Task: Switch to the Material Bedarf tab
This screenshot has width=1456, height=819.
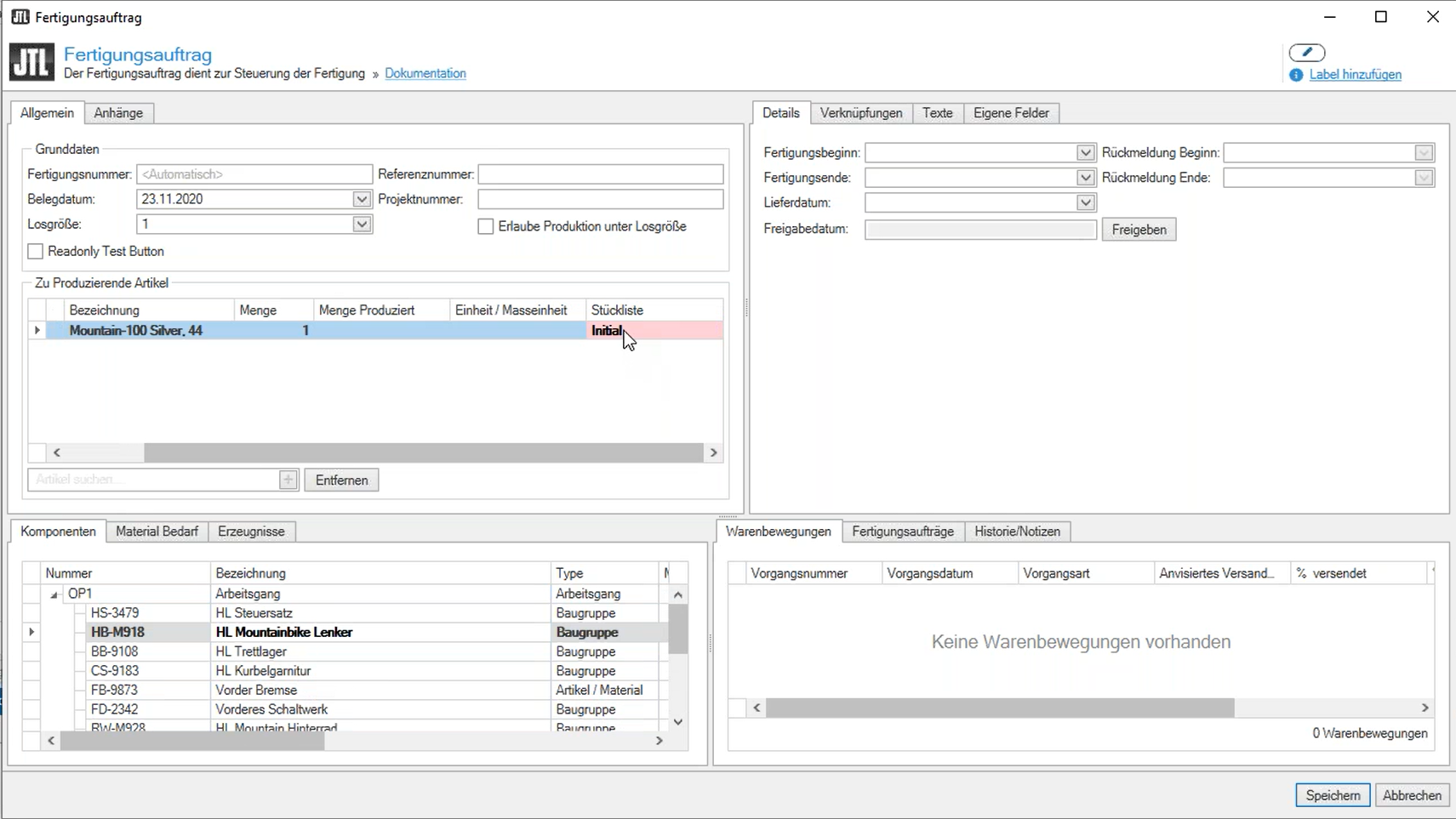Action: pos(157,532)
